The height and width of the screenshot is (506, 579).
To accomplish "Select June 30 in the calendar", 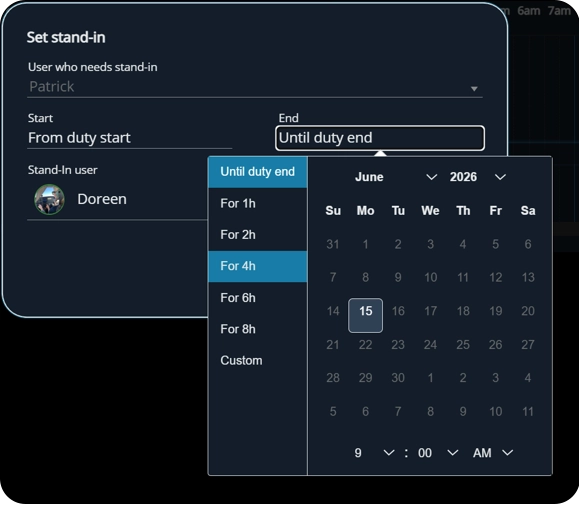I will tap(398, 378).
